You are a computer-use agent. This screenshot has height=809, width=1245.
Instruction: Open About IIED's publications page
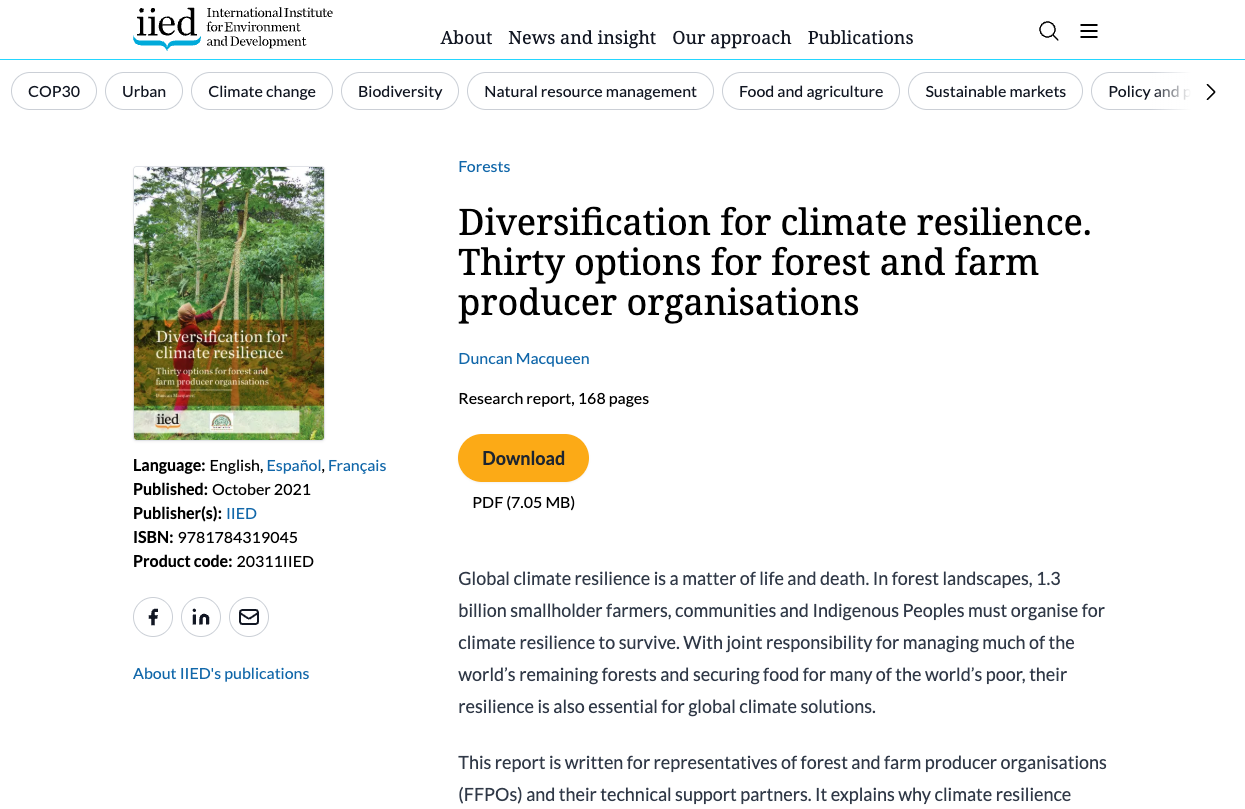pos(221,673)
